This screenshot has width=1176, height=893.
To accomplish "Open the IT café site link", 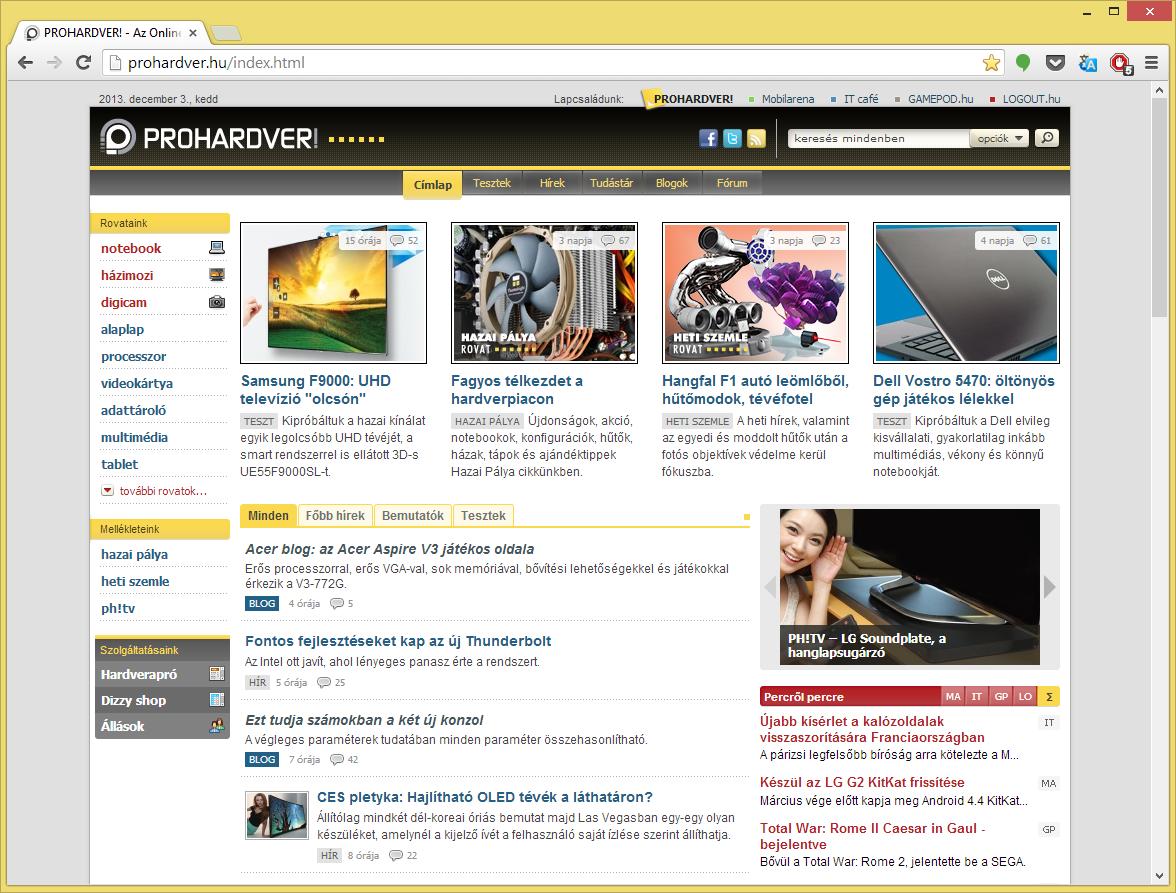I will pyautogui.click(x=861, y=99).
